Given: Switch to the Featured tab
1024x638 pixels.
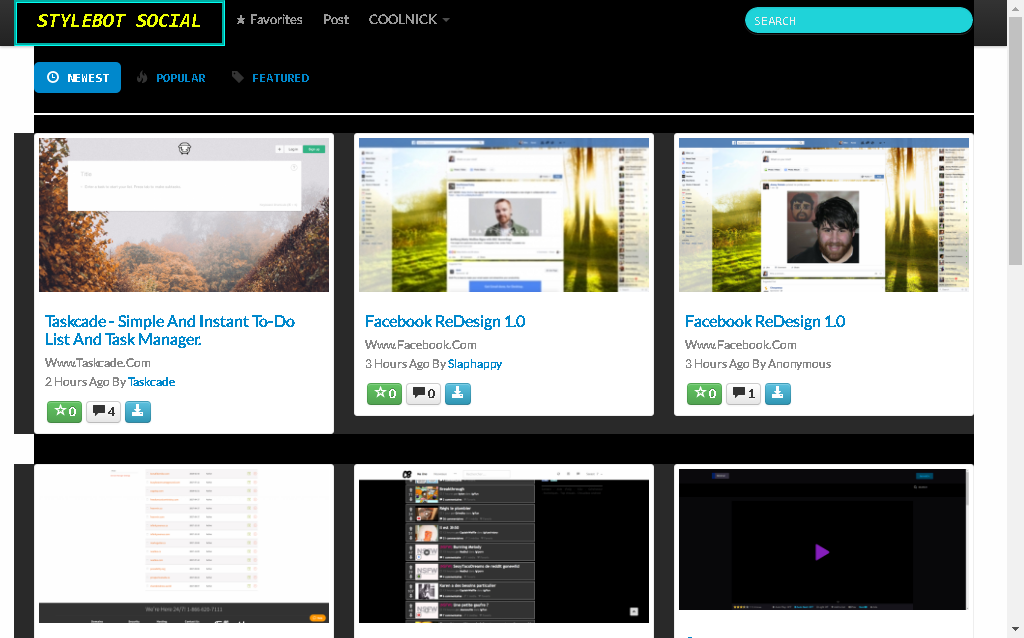Looking at the screenshot, I should pyautogui.click(x=271, y=77).
